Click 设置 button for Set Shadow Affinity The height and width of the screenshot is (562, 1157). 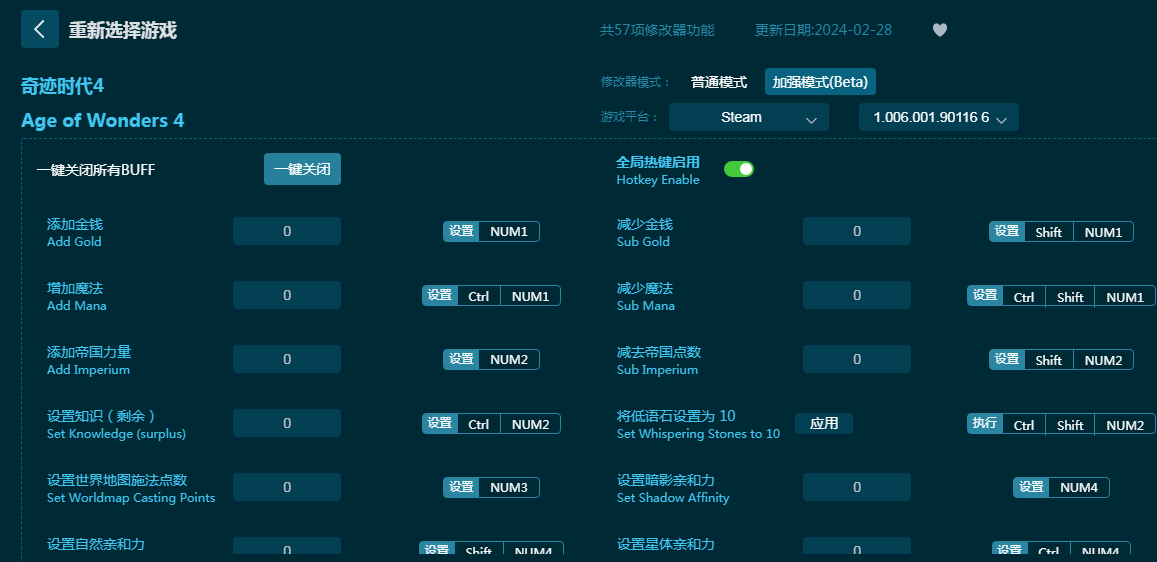[x=1031, y=488]
